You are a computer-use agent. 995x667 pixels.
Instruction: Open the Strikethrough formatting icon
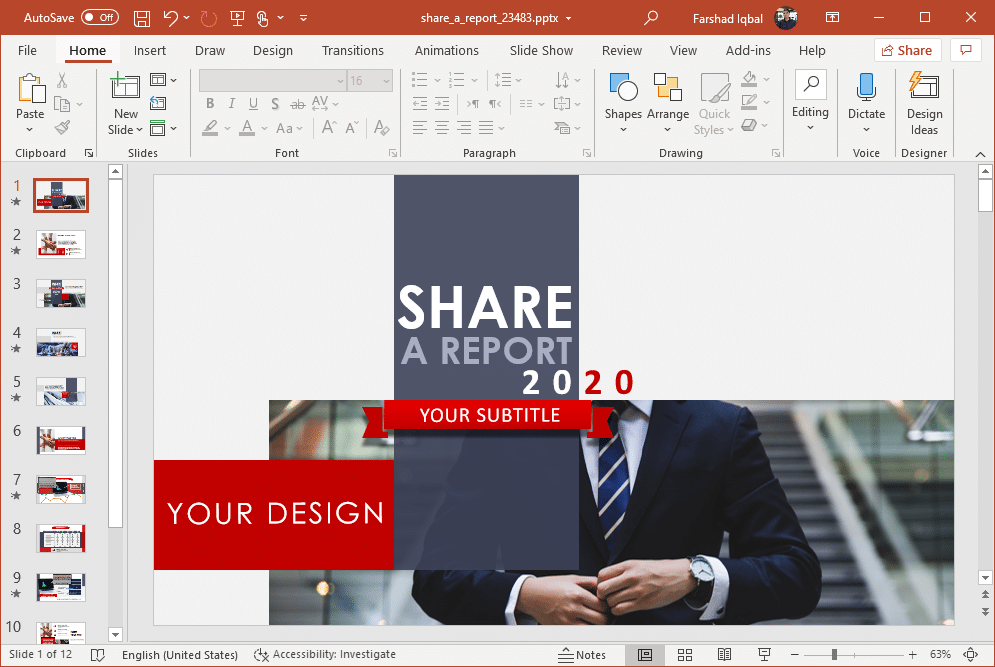click(298, 103)
